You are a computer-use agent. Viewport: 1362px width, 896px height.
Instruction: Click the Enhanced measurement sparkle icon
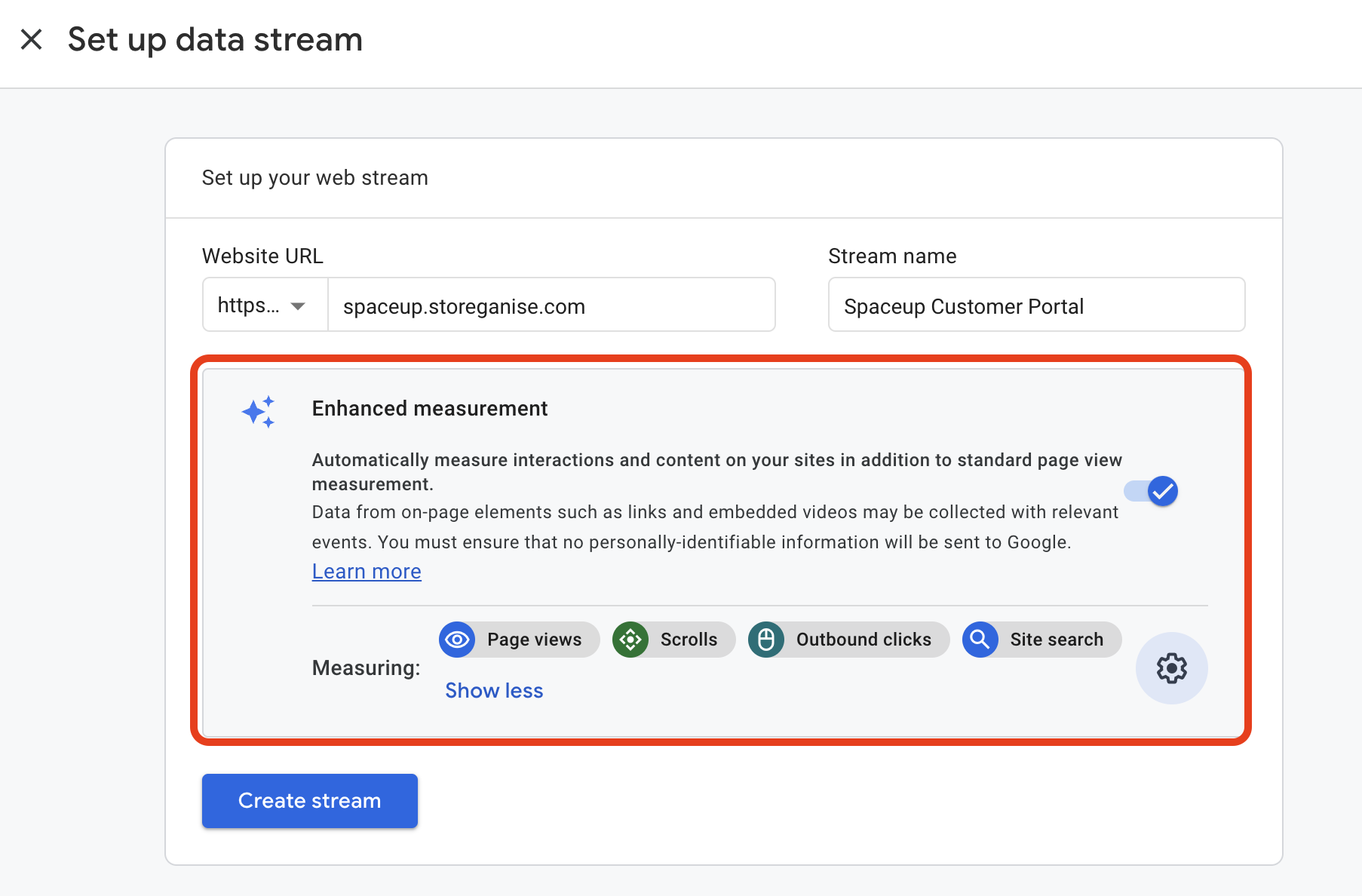click(258, 412)
